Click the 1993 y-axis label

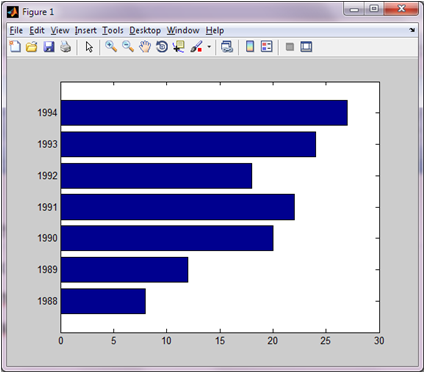(x=47, y=144)
